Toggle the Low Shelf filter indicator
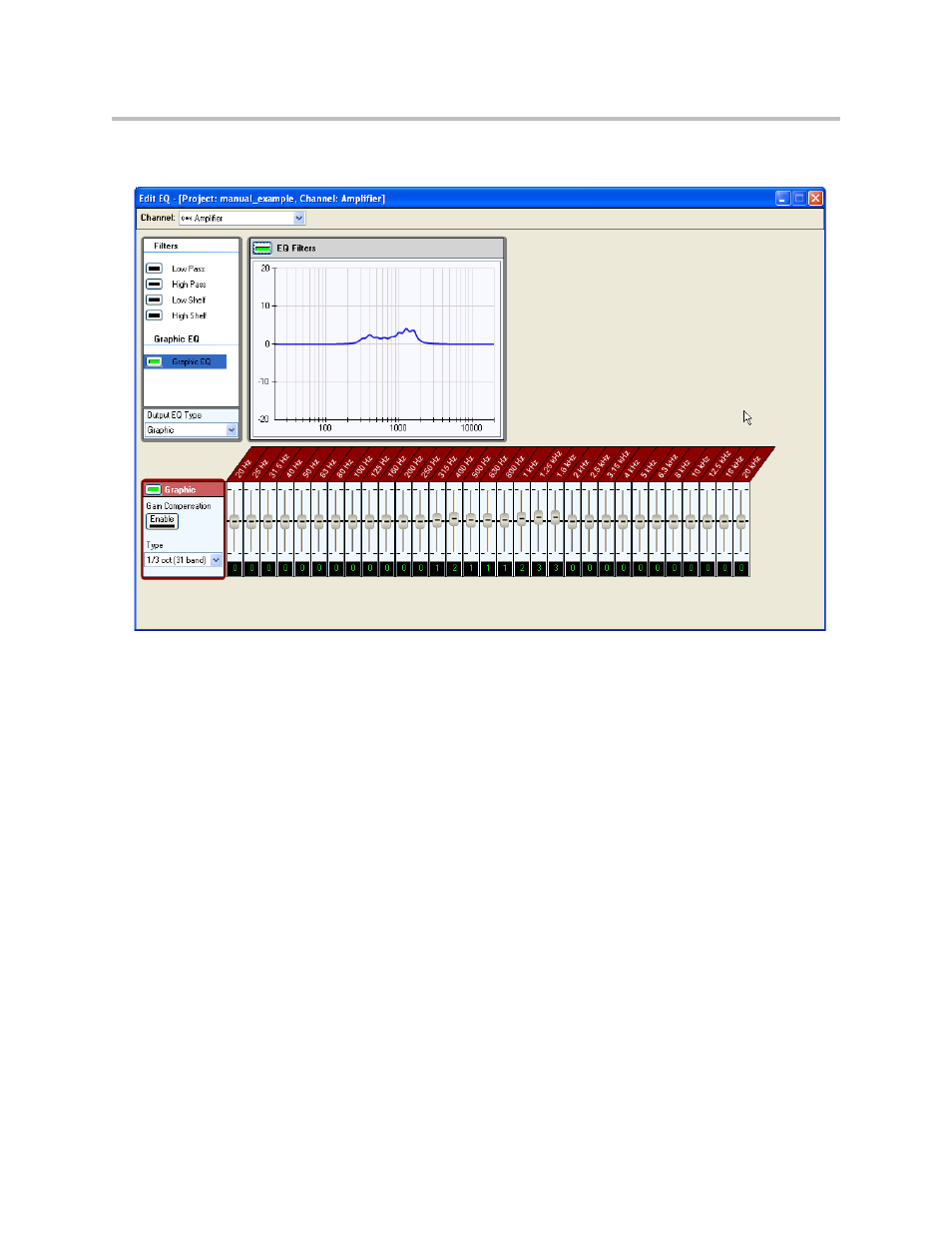952x1233 pixels. (x=155, y=300)
